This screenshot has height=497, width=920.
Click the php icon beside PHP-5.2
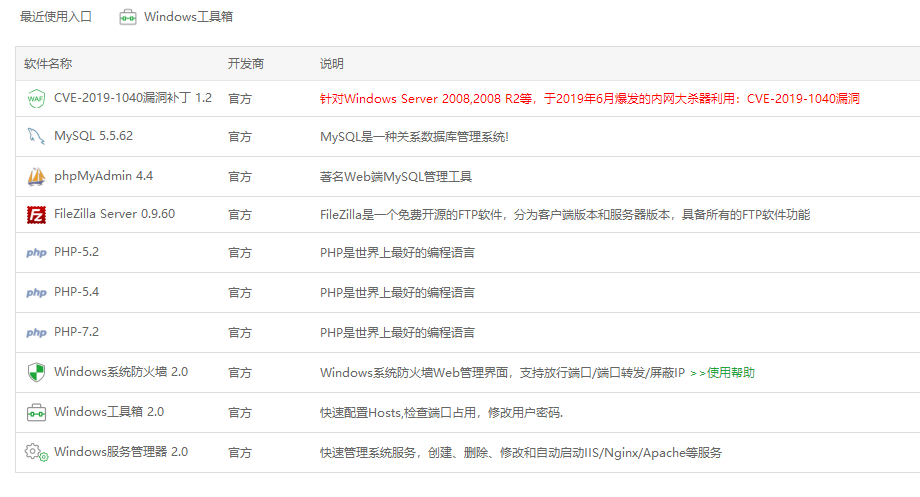(x=36, y=253)
